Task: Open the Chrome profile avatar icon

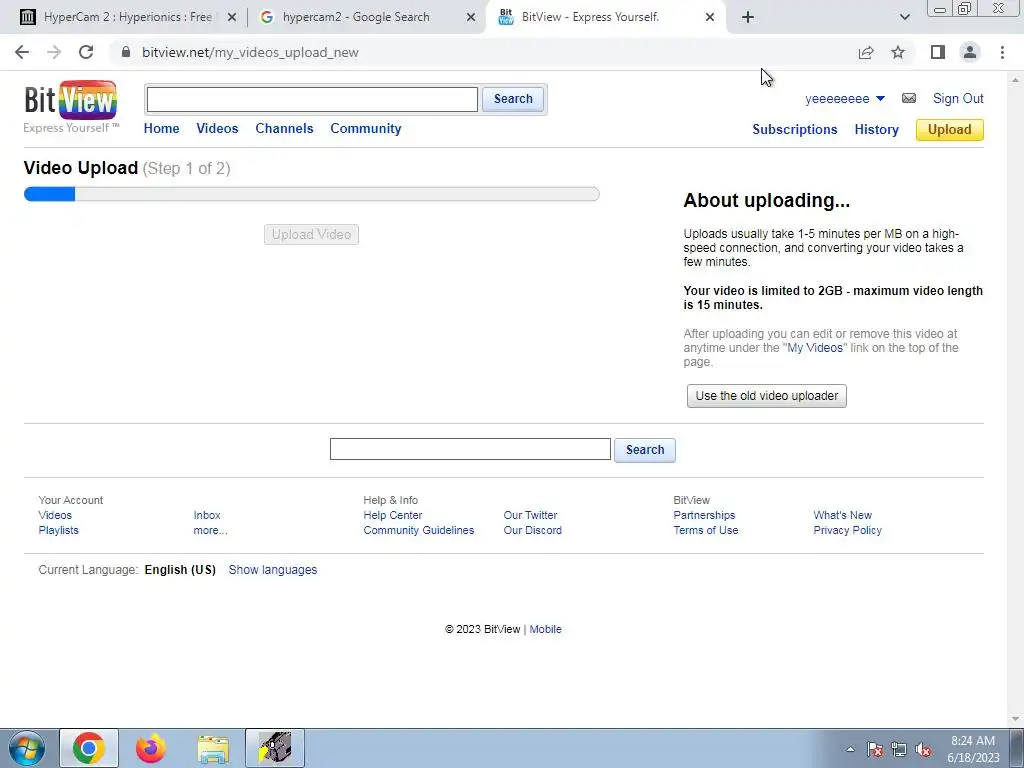Action: point(970,52)
